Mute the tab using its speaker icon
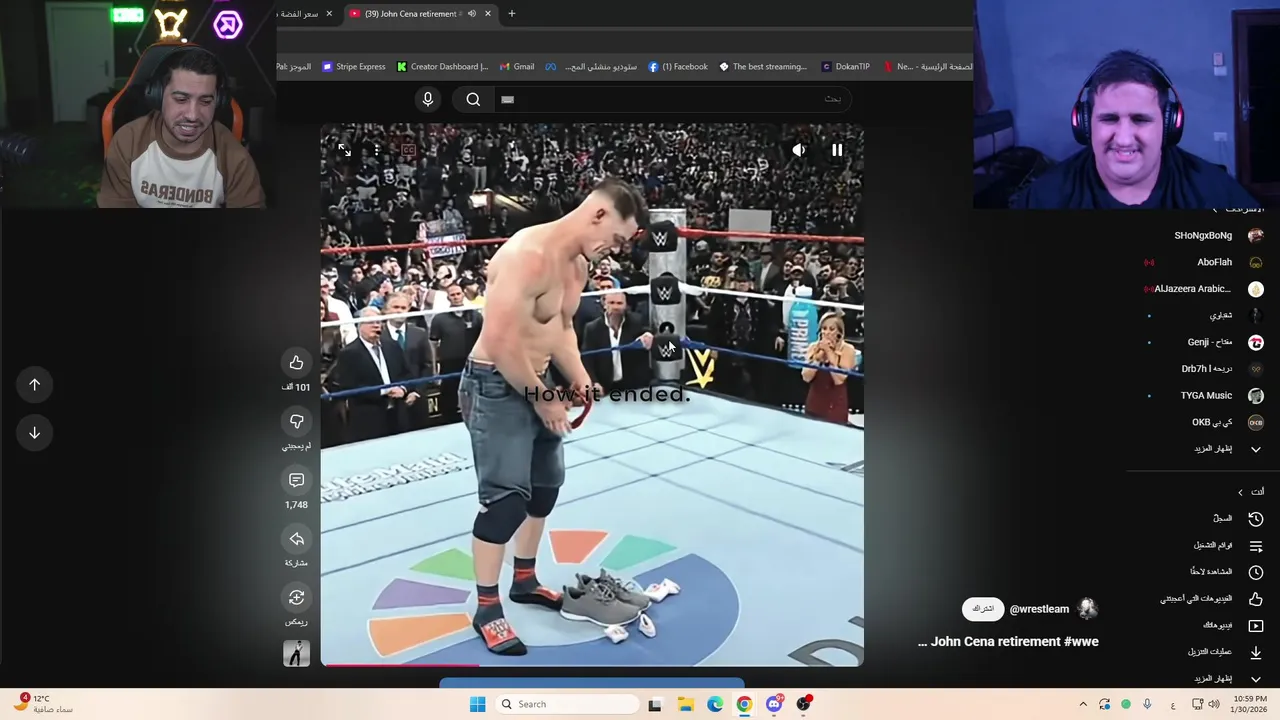This screenshot has width=1280, height=720. click(471, 14)
